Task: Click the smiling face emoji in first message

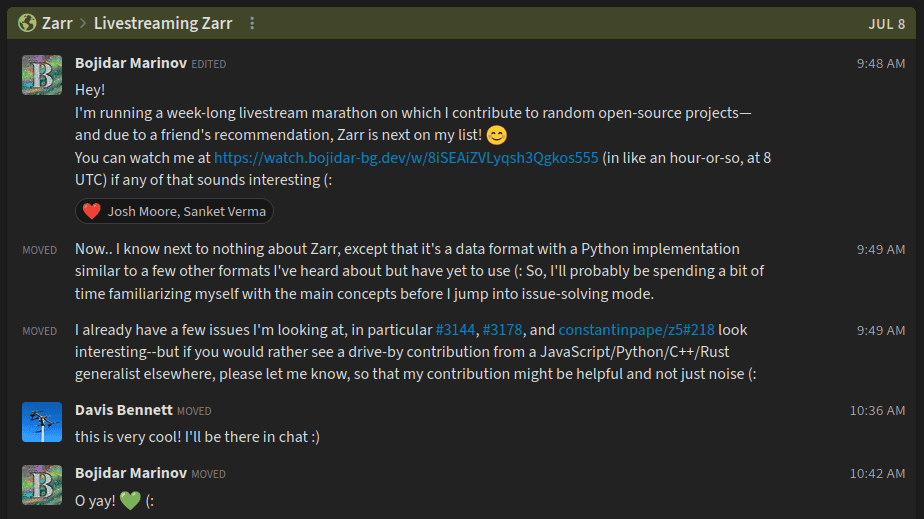Action: (497, 135)
